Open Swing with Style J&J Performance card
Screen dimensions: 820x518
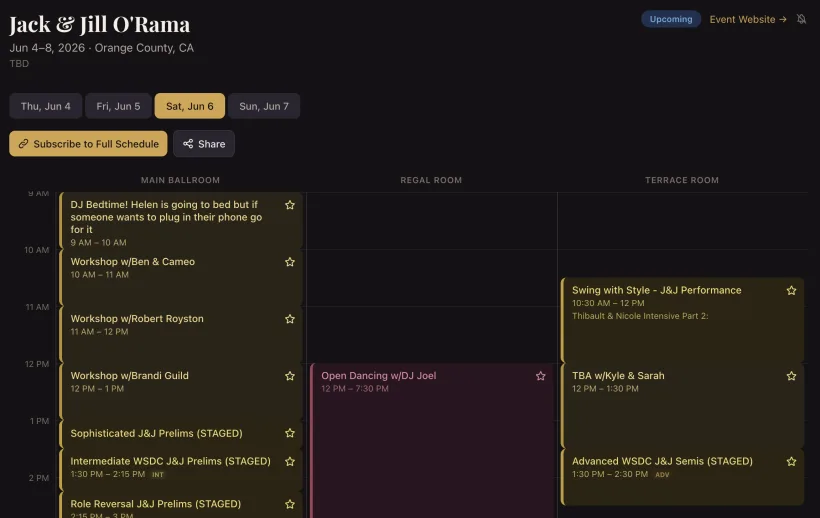(682, 320)
